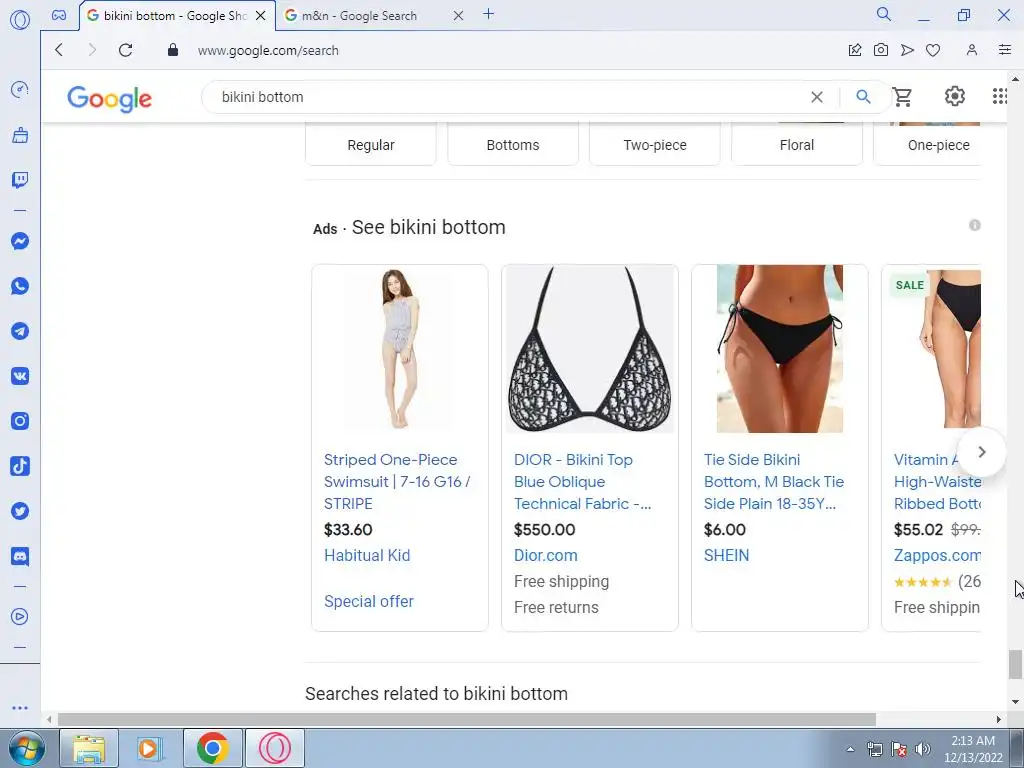Screen dimensions: 1024x768
Task: Open Telegram sidebar icon
Action: click(x=20, y=331)
